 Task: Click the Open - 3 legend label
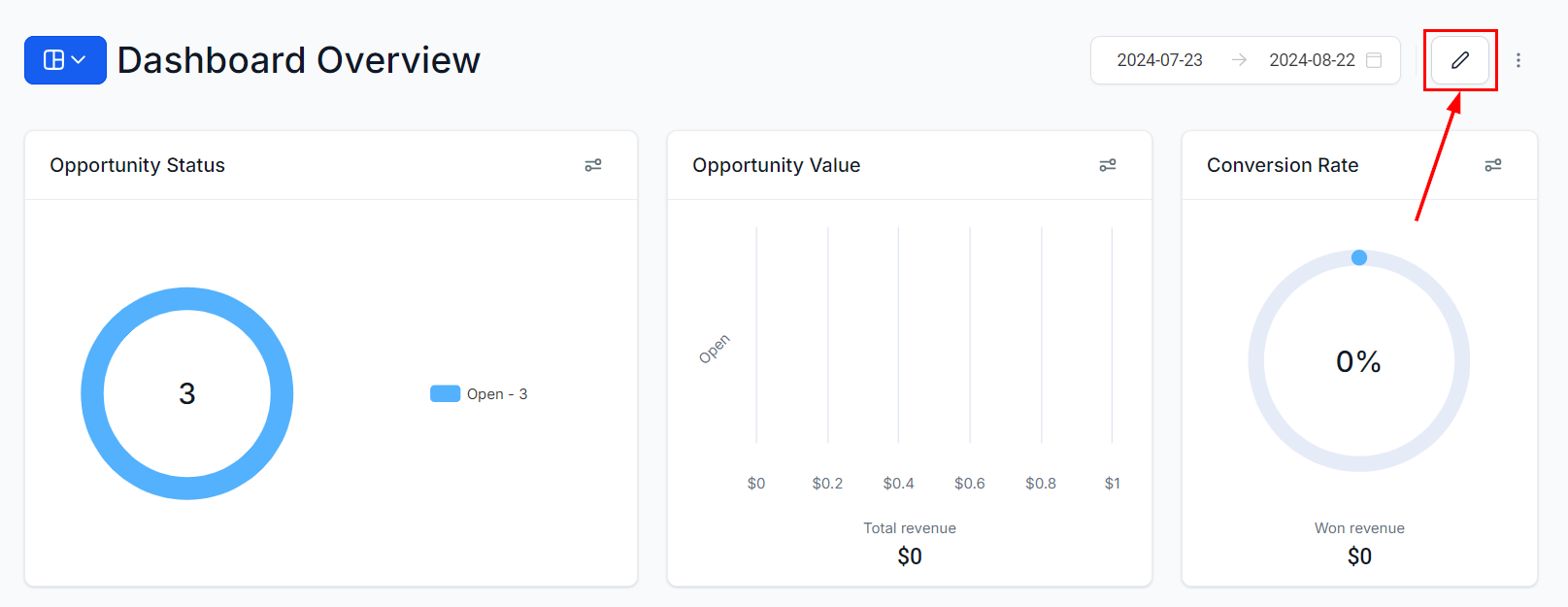(497, 393)
